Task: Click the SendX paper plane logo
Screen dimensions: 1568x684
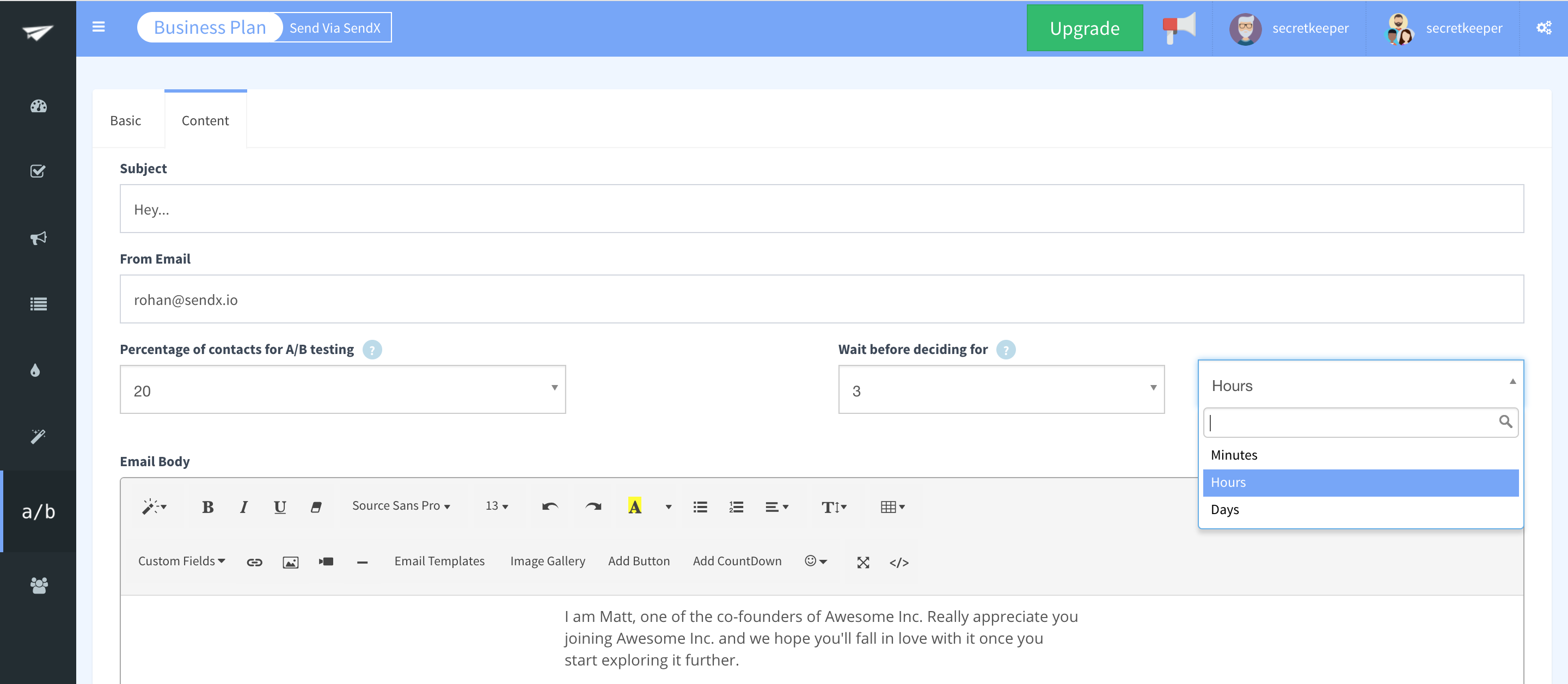Action: click(38, 31)
